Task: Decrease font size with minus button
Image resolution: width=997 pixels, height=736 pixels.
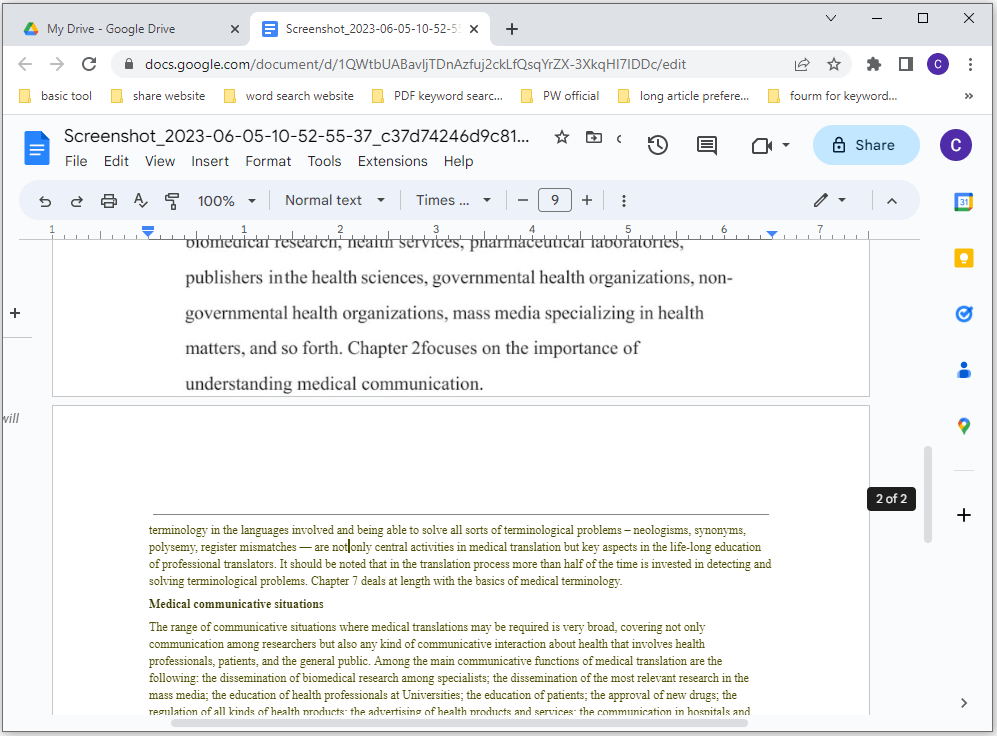Action: pyautogui.click(x=523, y=200)
